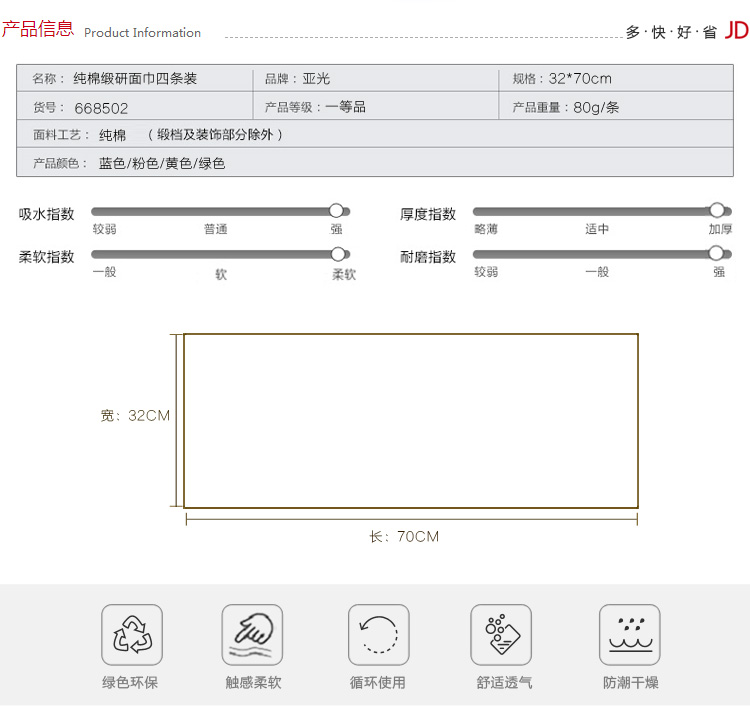Click 软 under the softness slider

221,274
